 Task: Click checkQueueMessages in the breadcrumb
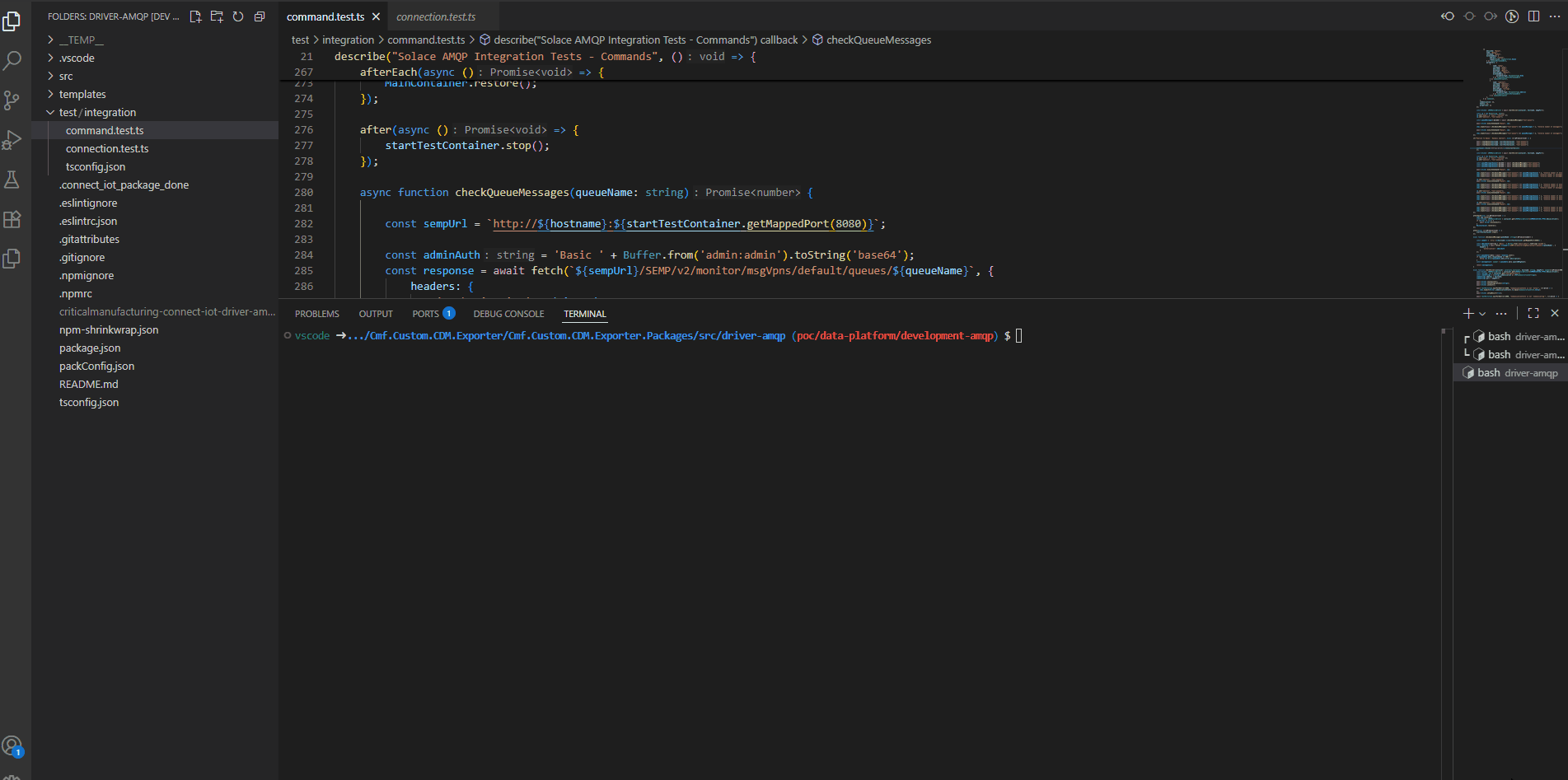878,40
